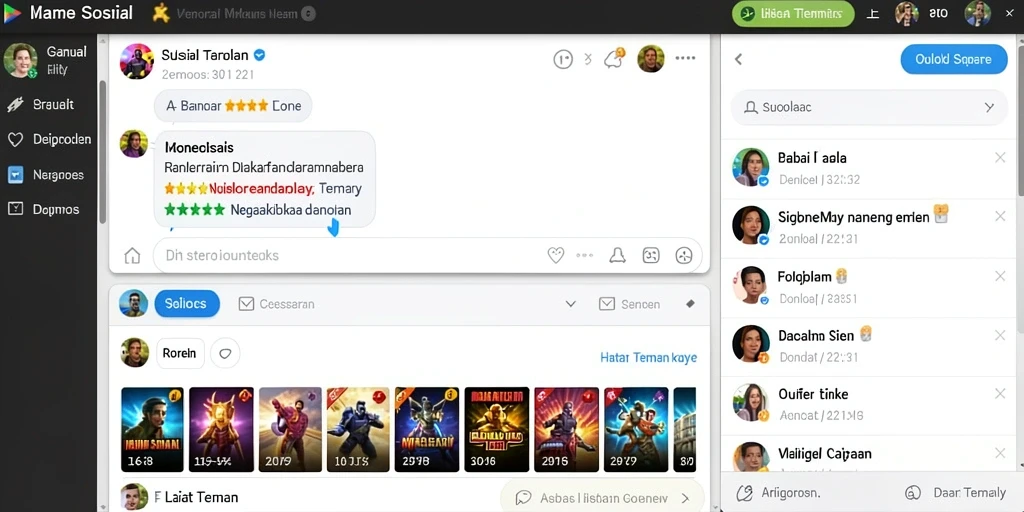
Task: Click diamond icon right of Sencen
Action: tap(690, 304)
